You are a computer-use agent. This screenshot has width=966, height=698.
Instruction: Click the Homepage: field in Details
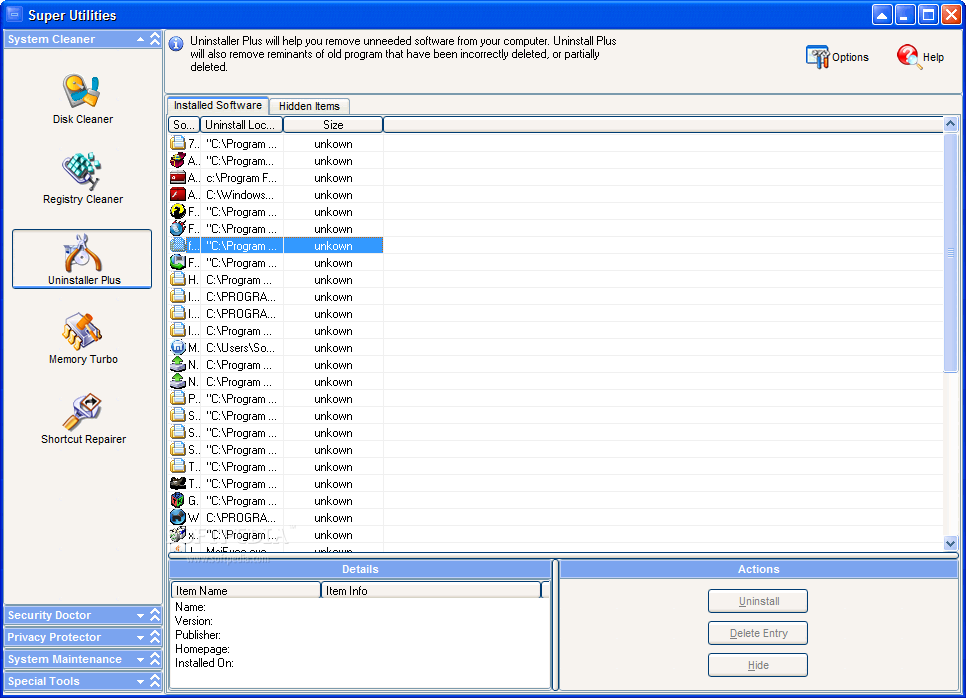[202, 649]
